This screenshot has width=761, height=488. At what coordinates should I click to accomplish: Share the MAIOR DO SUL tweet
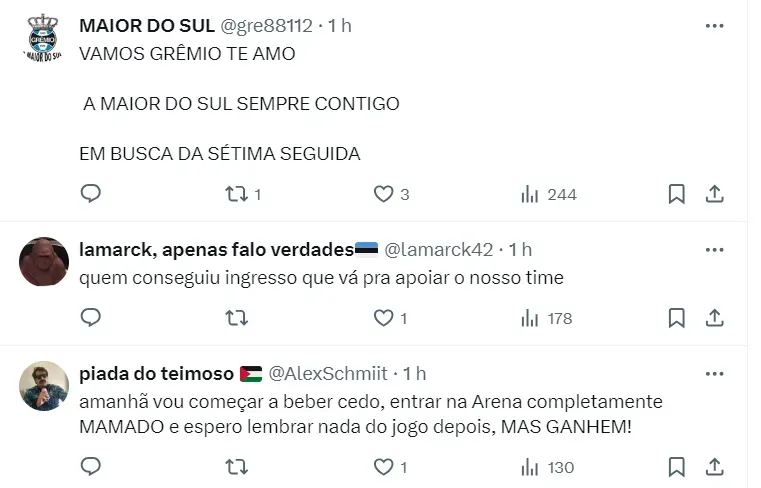(x=715, y=194)
